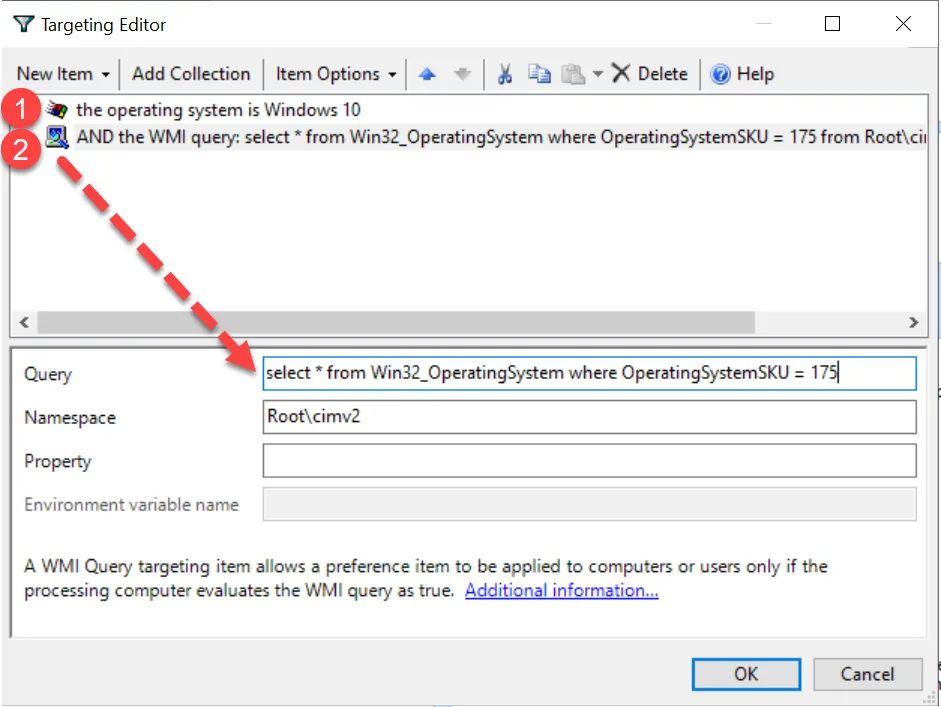Click the blue move up arrow
This screenshot has height=707, width=941.
tap(427, 74)
